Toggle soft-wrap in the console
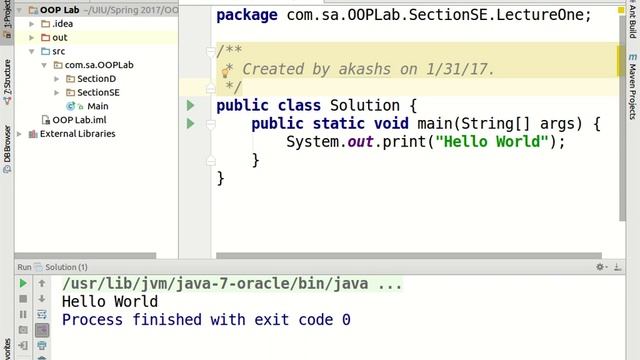This screenshot has height=360, width=640. 42,314
